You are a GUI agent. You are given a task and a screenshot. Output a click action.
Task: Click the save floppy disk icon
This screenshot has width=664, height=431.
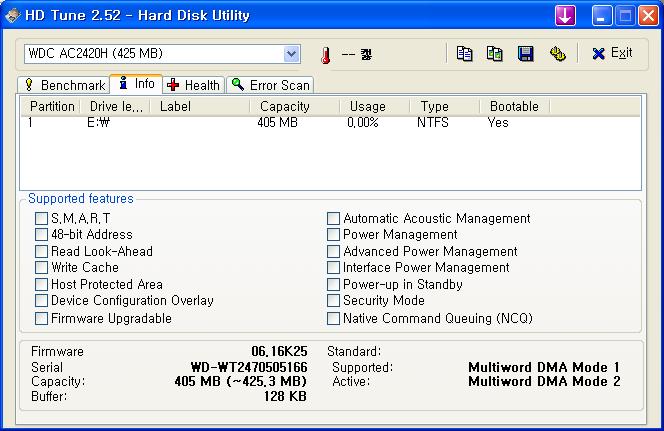pyautogui.click(x=526, y=54)
